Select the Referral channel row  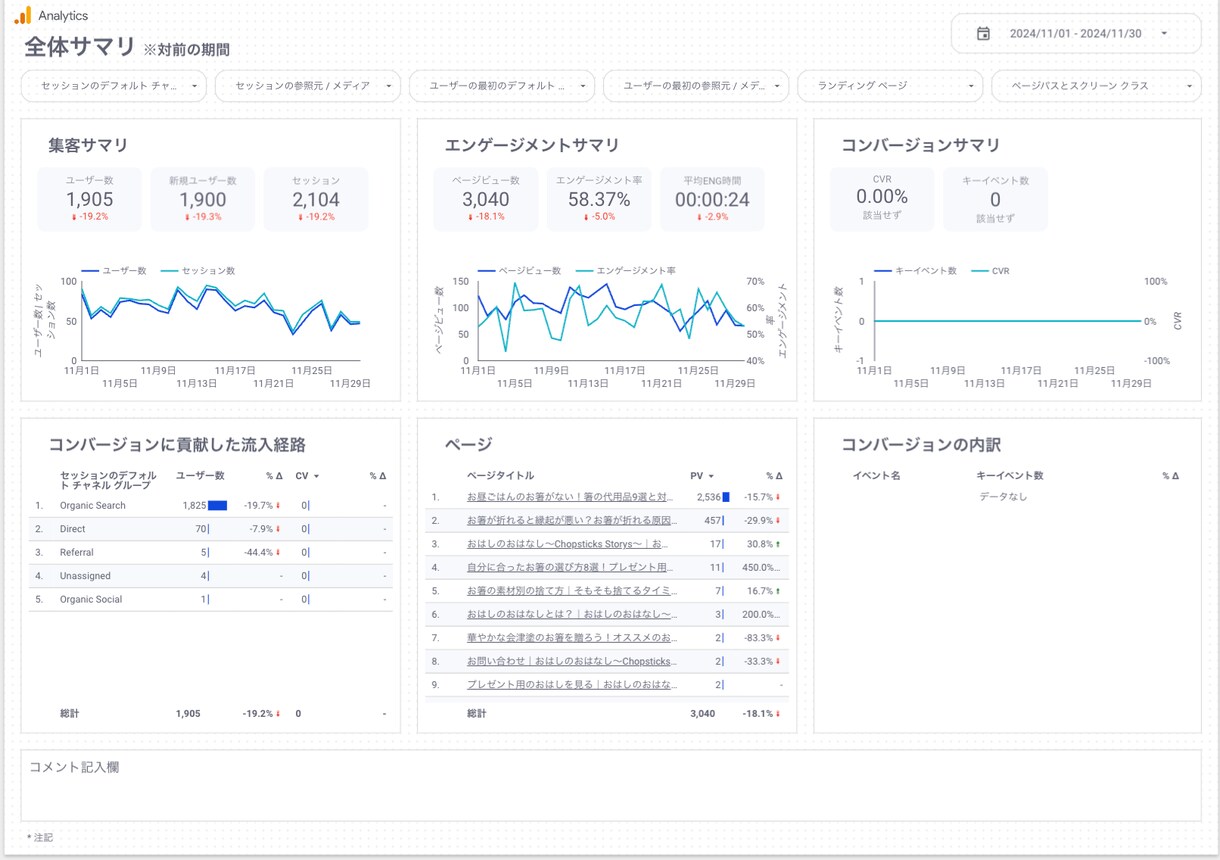[x=210, y=553]
